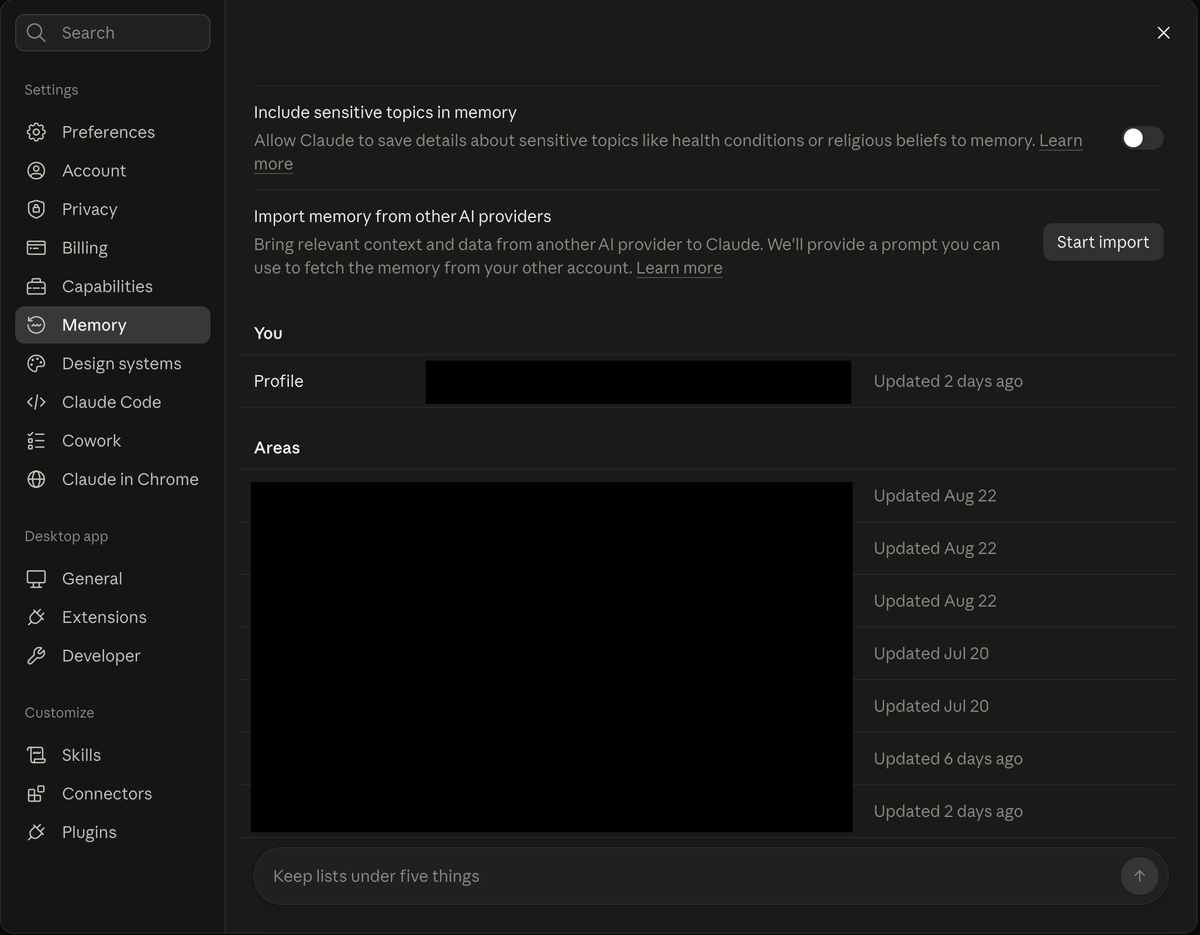Viewport: 1200px width, 935px height.
Task: Select the Design systems palette icon
Action: click(x=36, y=364)
